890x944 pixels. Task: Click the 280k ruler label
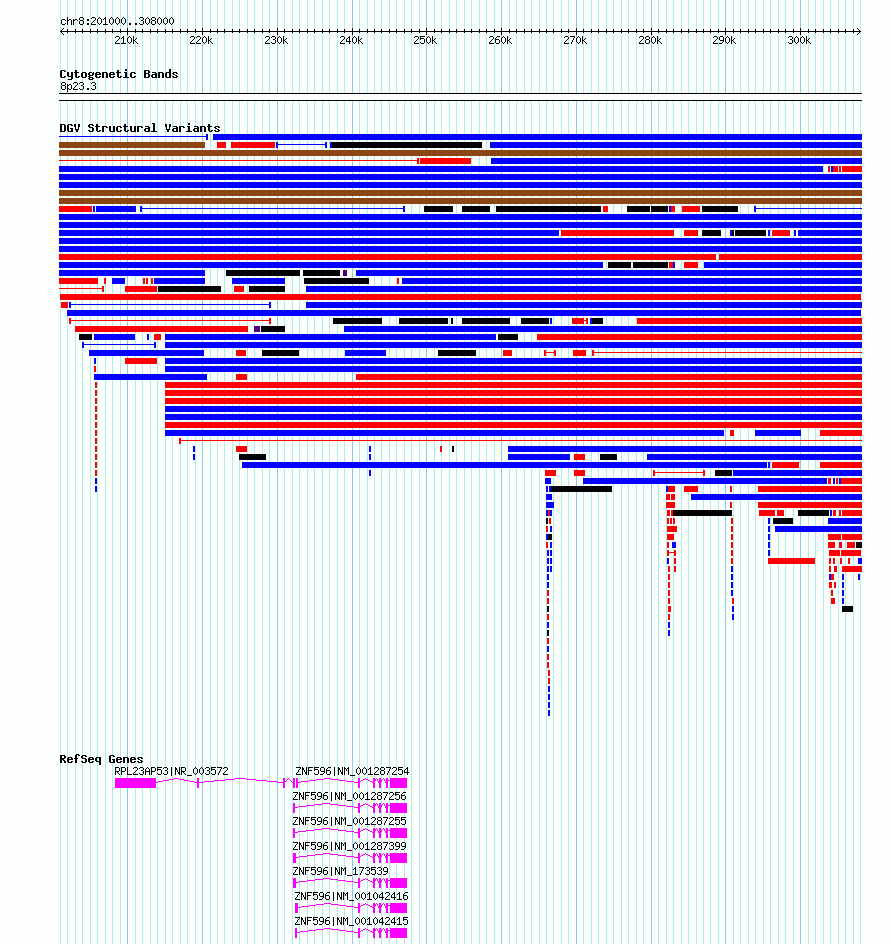click(x=650, y=40)
